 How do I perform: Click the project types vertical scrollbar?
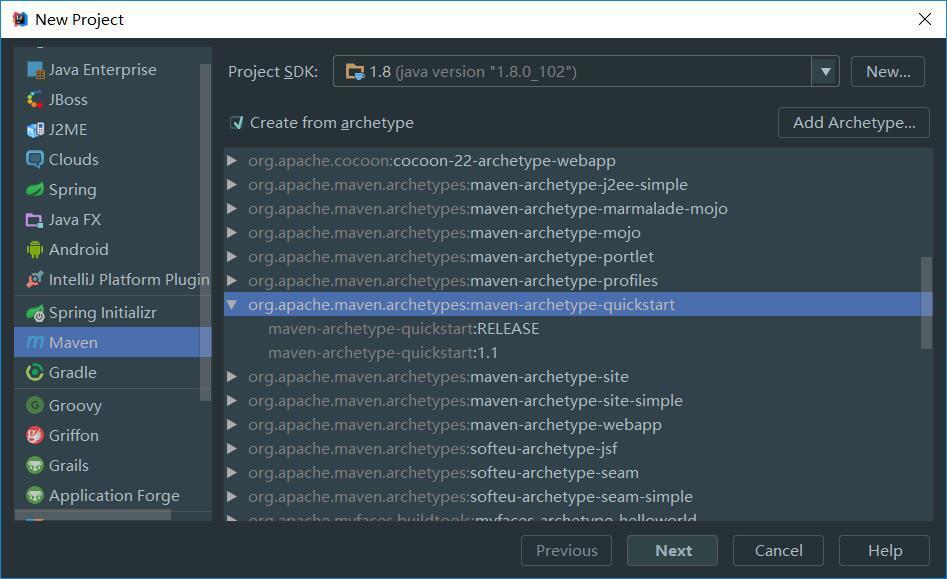coord(205,232)
